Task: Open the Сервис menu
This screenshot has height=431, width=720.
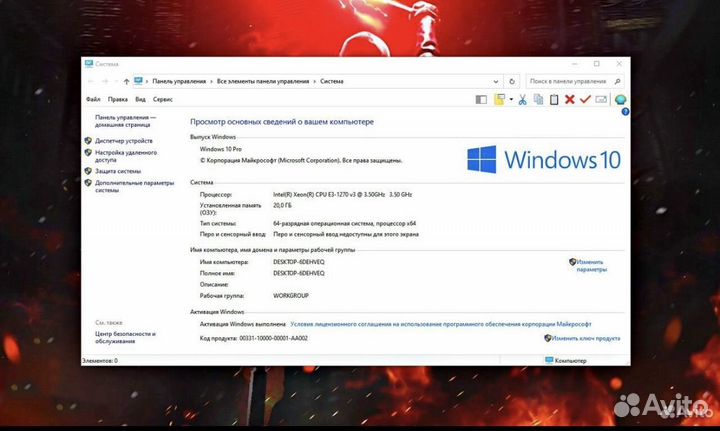Action: pos(163,99)
